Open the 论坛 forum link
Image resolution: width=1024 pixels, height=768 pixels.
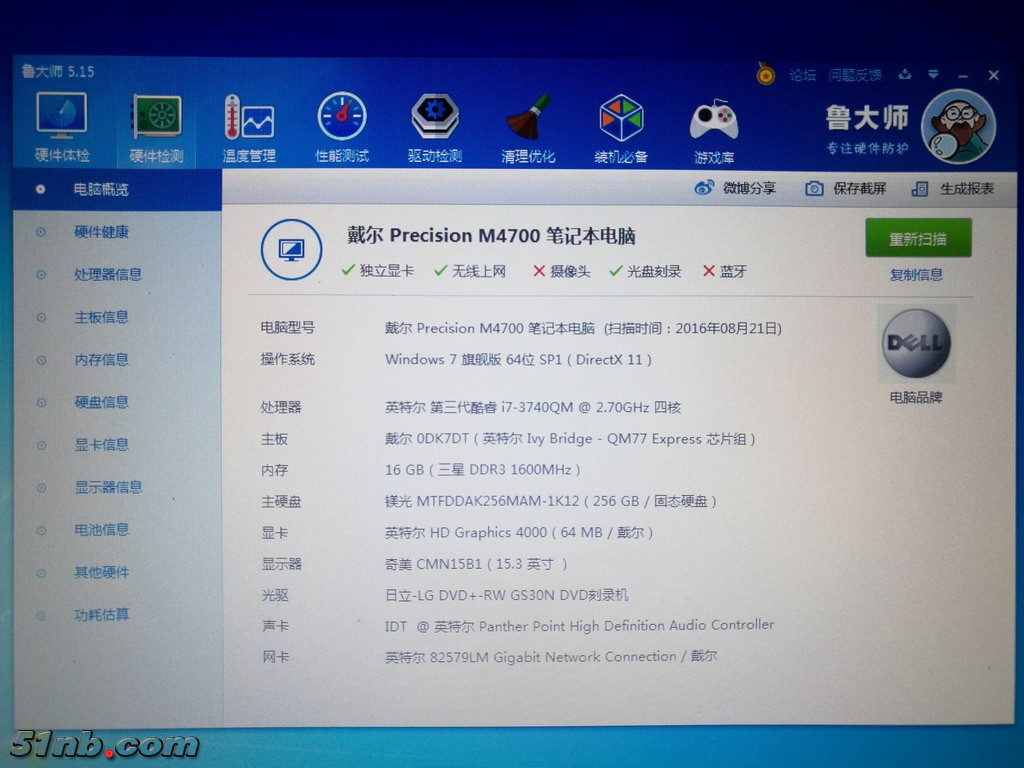click(x=802, y=74)
